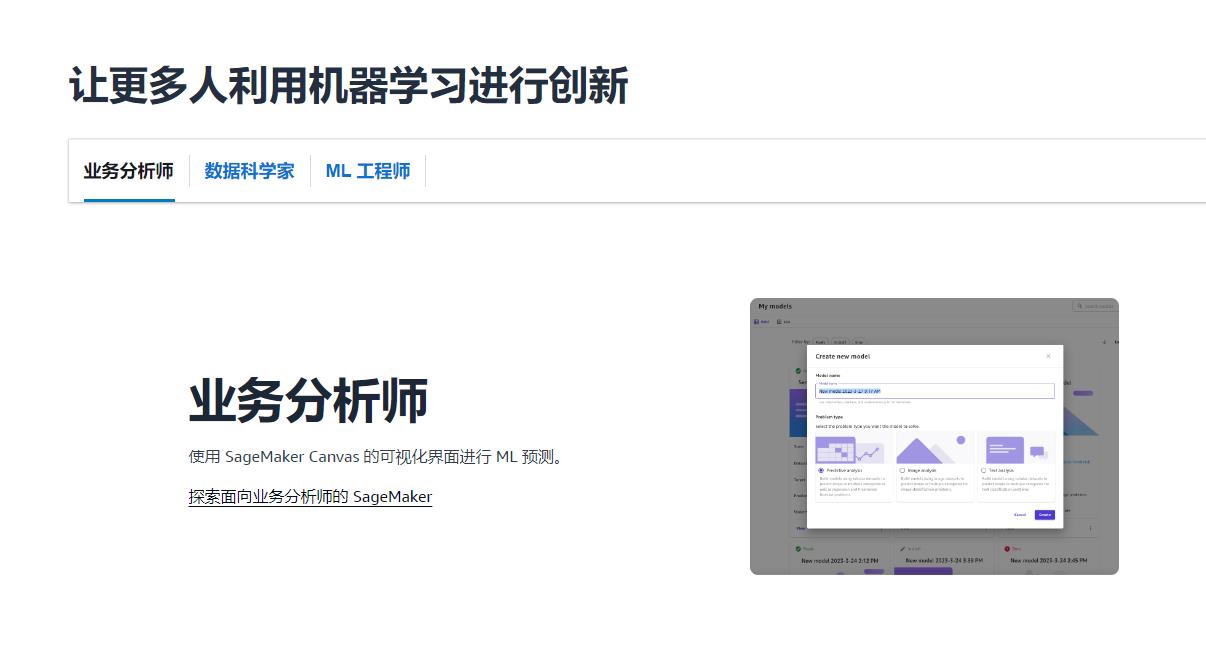Click the large 业务分析师 section heading
The width and height of the screenshot is (1206, 646).
click(x=309, y=400)
